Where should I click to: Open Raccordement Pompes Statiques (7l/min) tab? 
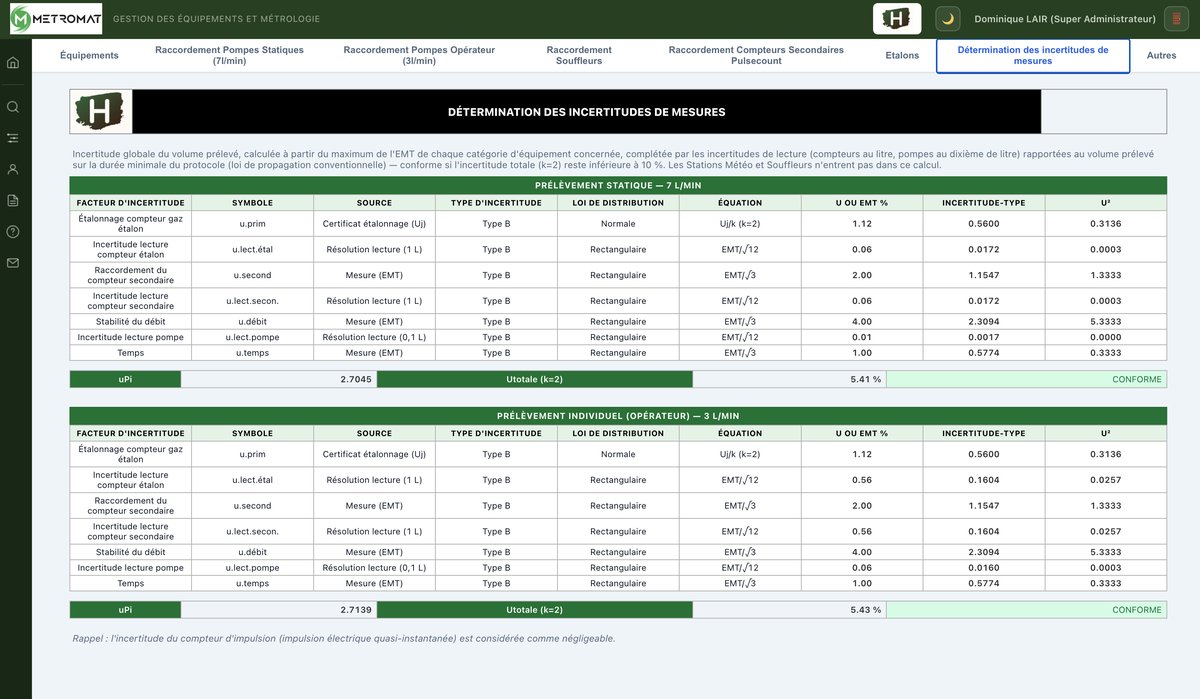229,56
